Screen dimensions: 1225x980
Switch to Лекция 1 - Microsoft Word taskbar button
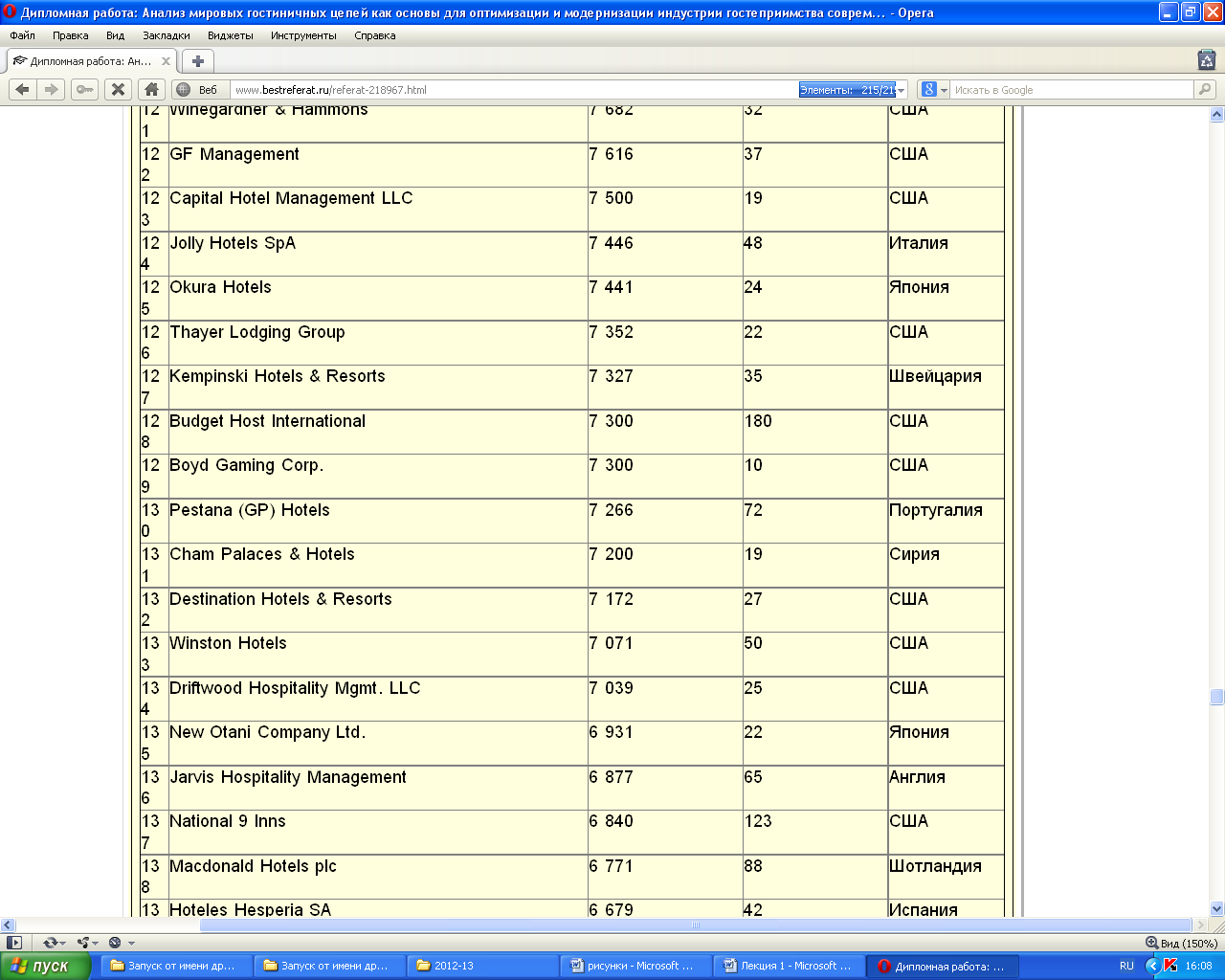pyautogui.click(x=789, y=966)
